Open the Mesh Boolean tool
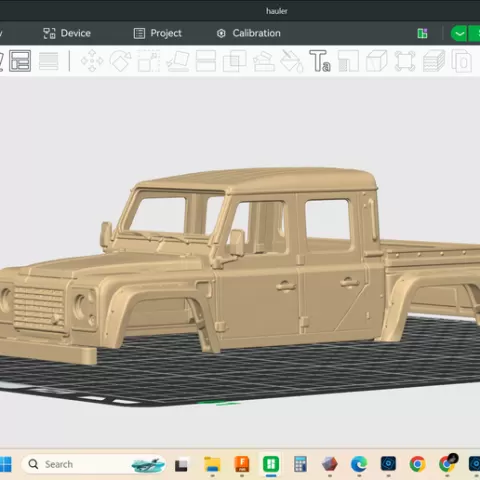This screenshot has width=480, height=480. pos(235,61)
